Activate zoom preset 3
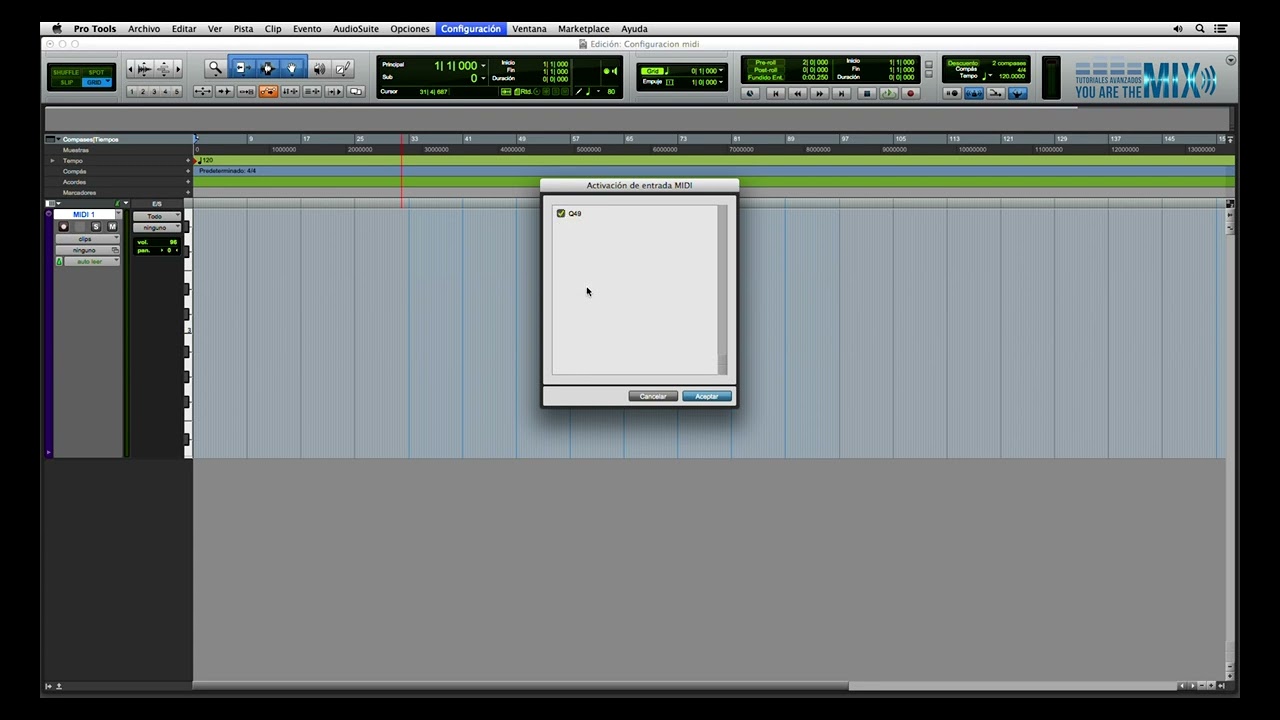This screenshot has width=1280, height=720. click(x=154, y=91)
